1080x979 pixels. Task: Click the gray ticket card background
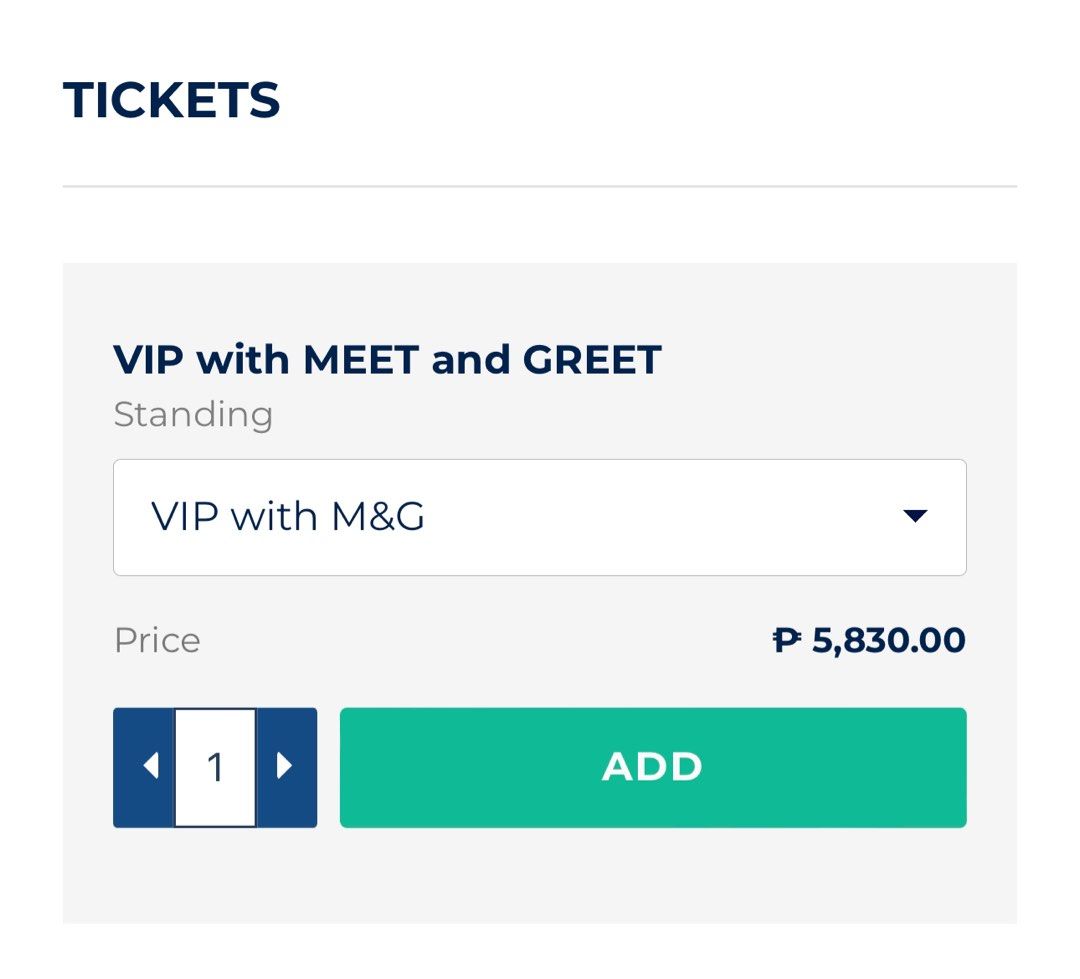point(540,880)
